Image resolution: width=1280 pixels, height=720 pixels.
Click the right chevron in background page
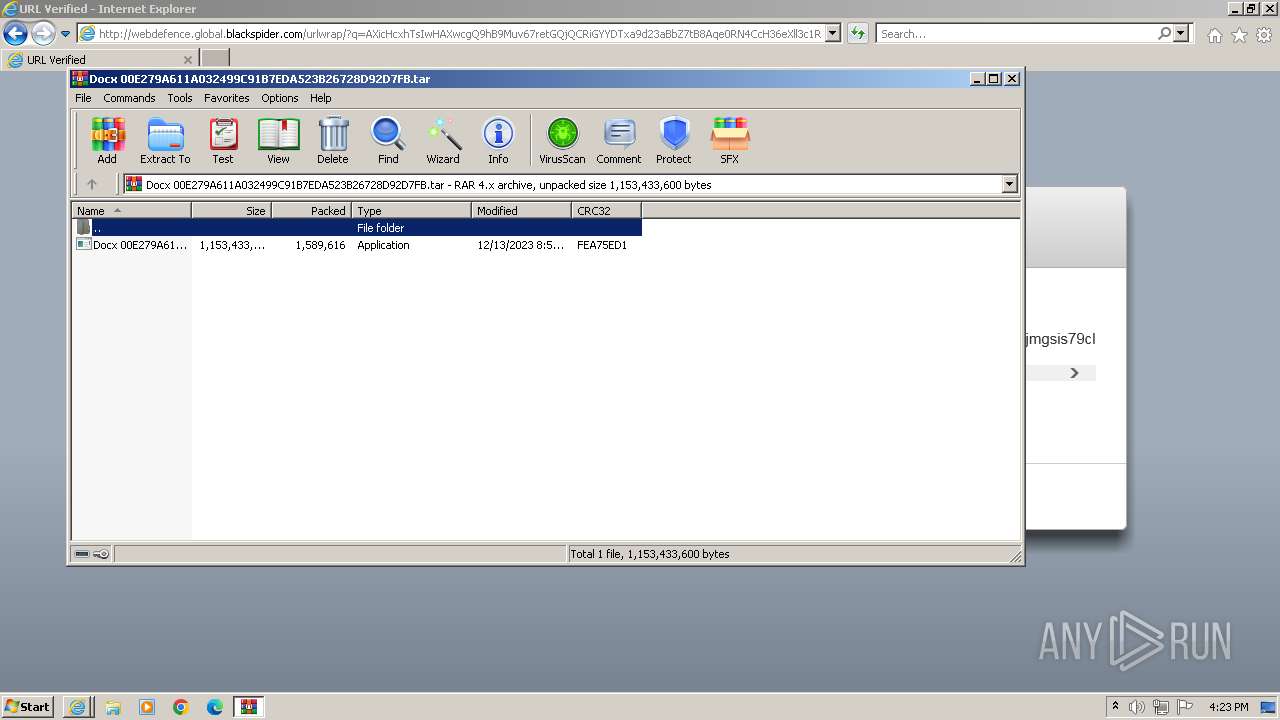click(x=1075, y=373)
